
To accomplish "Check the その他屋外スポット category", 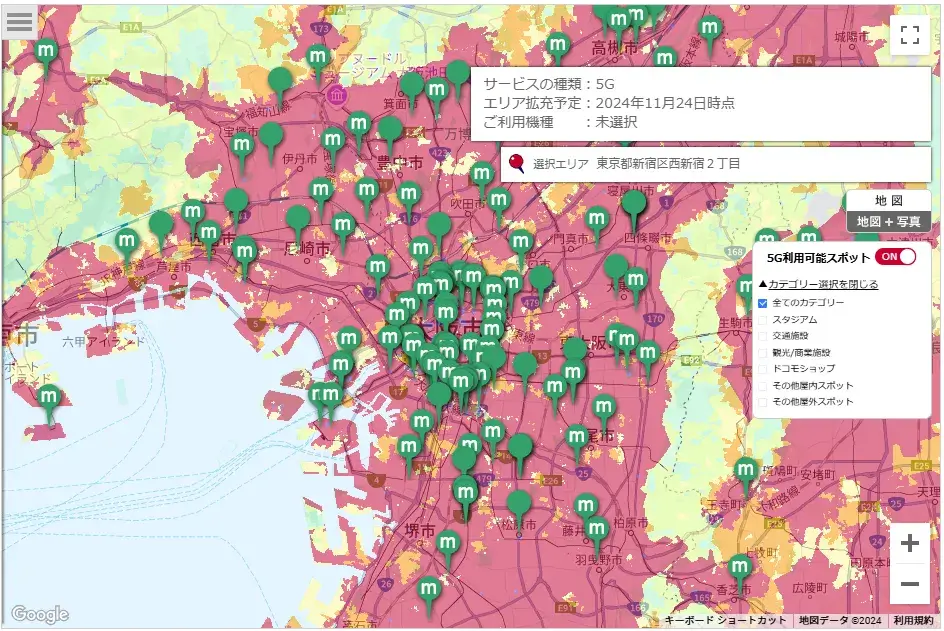I will 763,402.
